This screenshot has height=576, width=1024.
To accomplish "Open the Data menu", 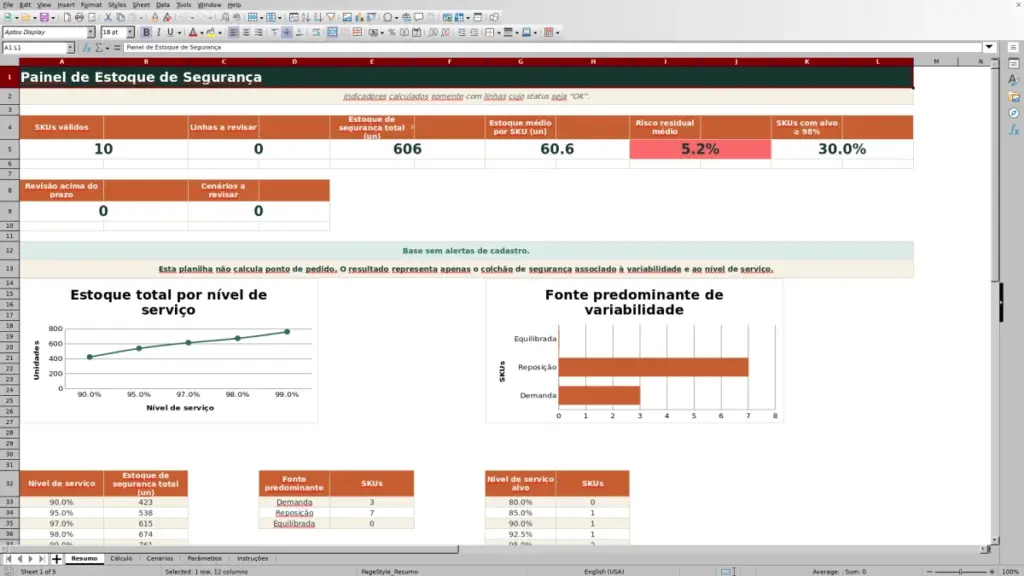I will coord(163,5).
